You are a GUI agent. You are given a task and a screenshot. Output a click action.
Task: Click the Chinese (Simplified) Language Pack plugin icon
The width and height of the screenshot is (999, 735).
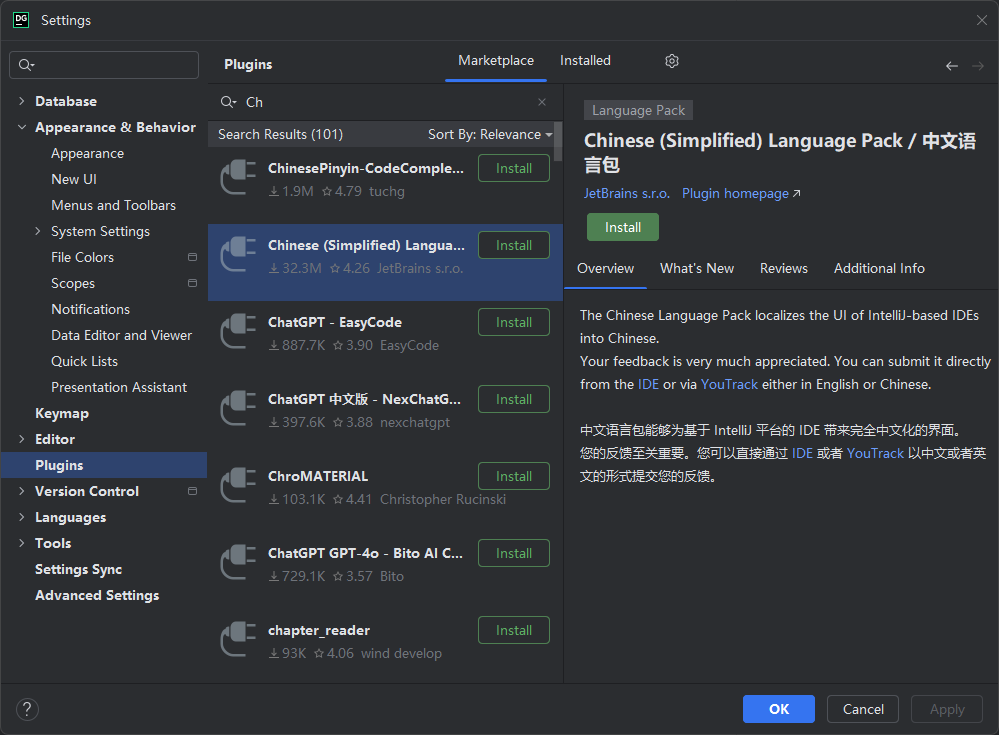click(x=238, y=254)
